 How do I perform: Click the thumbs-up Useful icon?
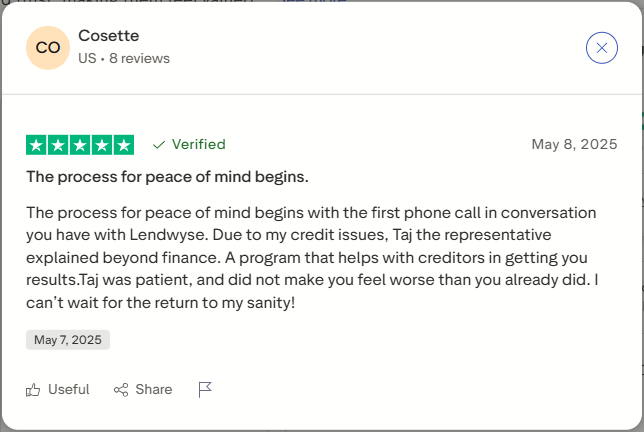(x=34, y=389)
